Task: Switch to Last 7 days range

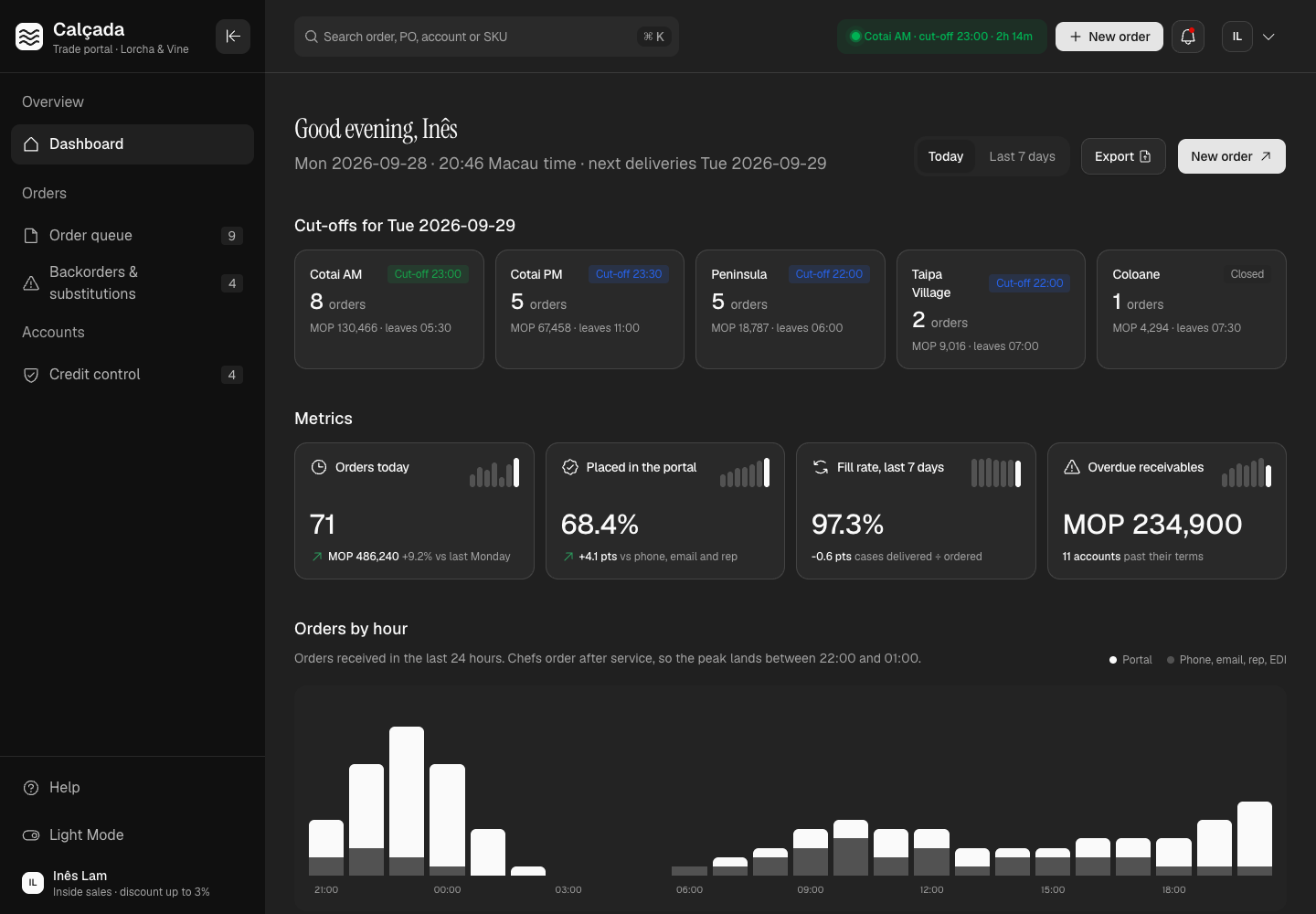Action: point(1022,156)
